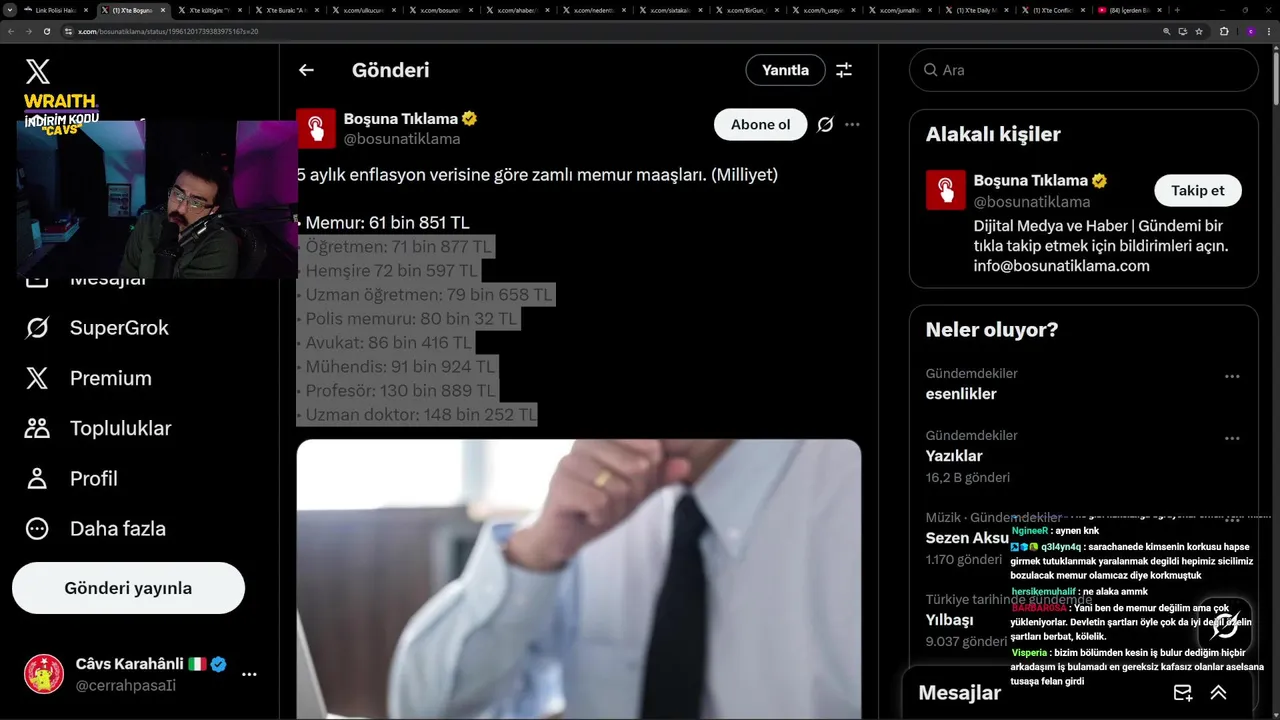
Task: Open the Sezen Aksu trending topic
Action: pos(967,538)
